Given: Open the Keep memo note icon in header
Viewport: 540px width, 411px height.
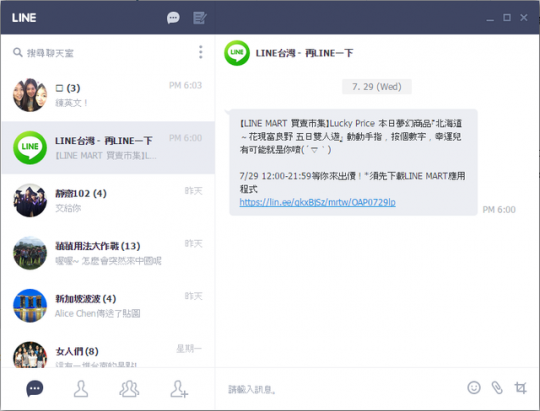Looking at the screenshot, I should [199, 18].
